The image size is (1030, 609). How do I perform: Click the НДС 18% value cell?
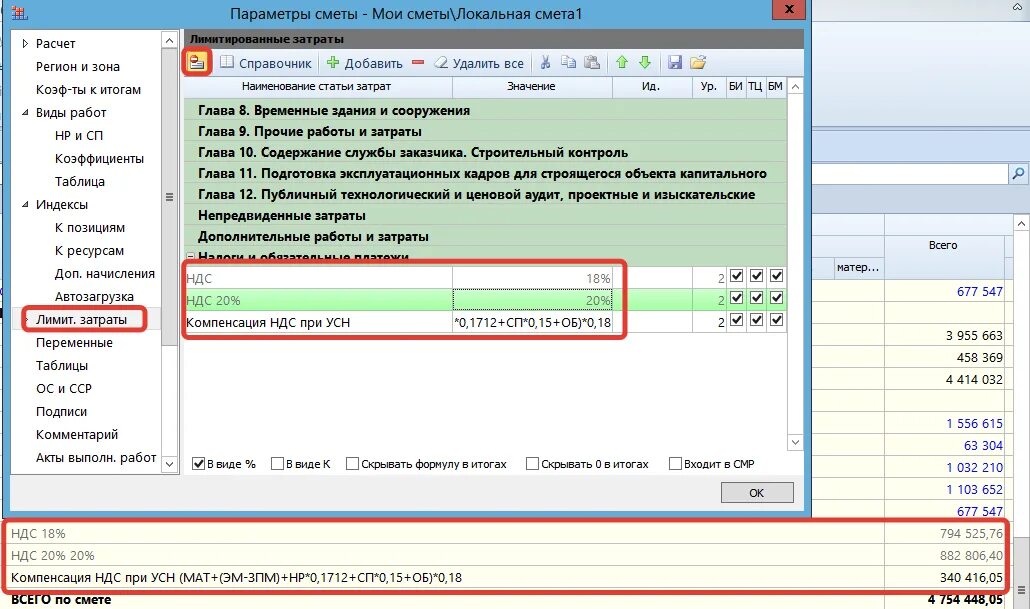pos(532,278)
